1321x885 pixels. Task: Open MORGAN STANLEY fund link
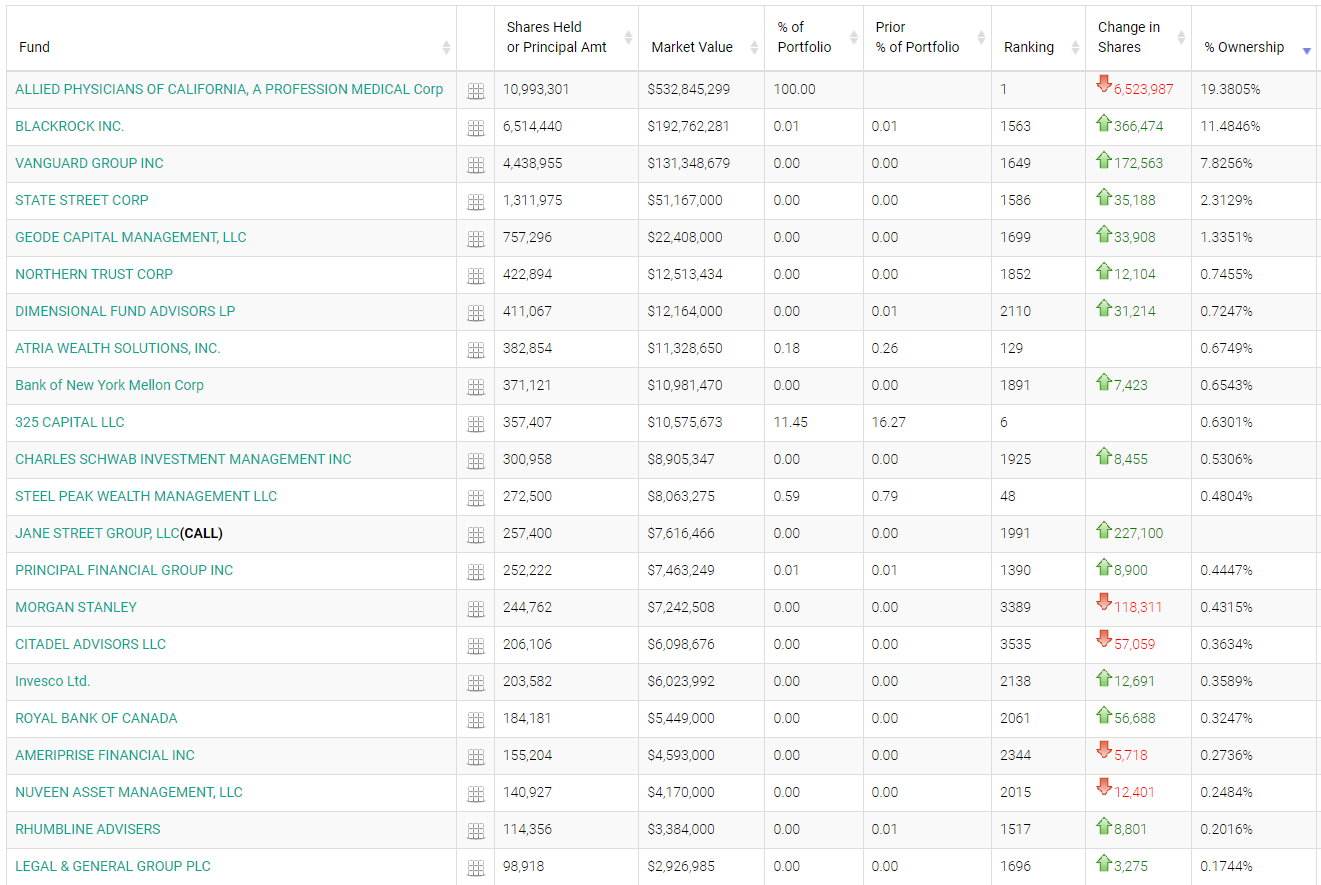[x=76, y=607]
